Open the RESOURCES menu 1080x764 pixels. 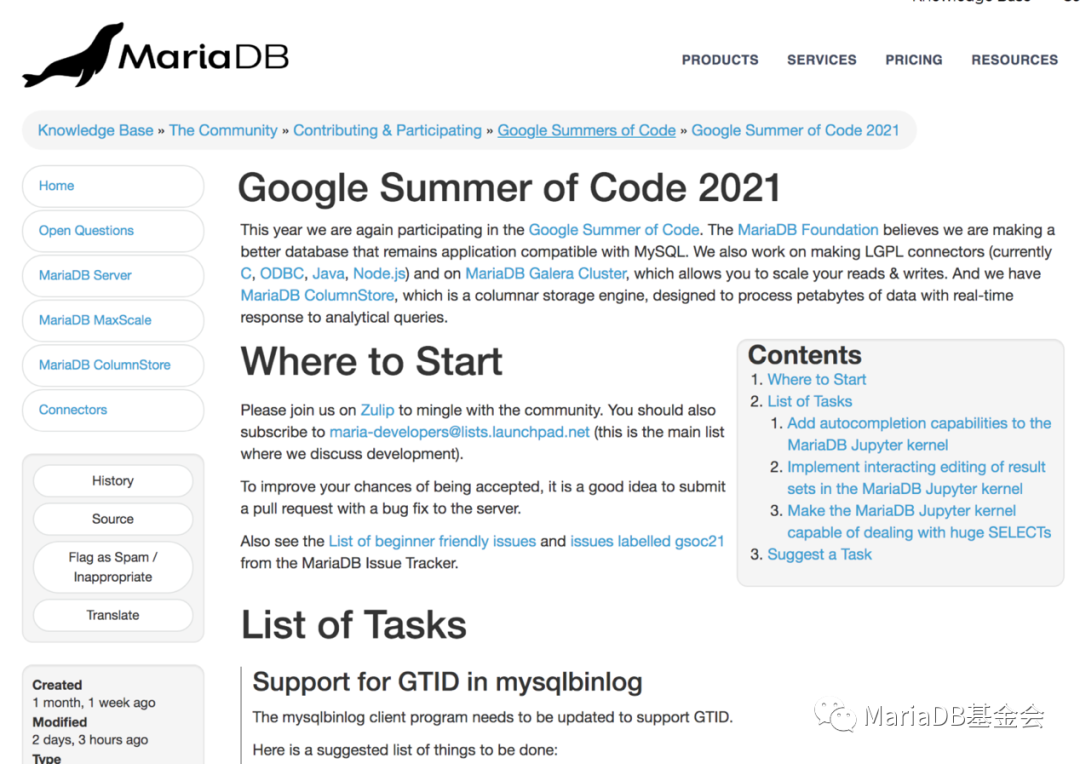coord(1014,60)
